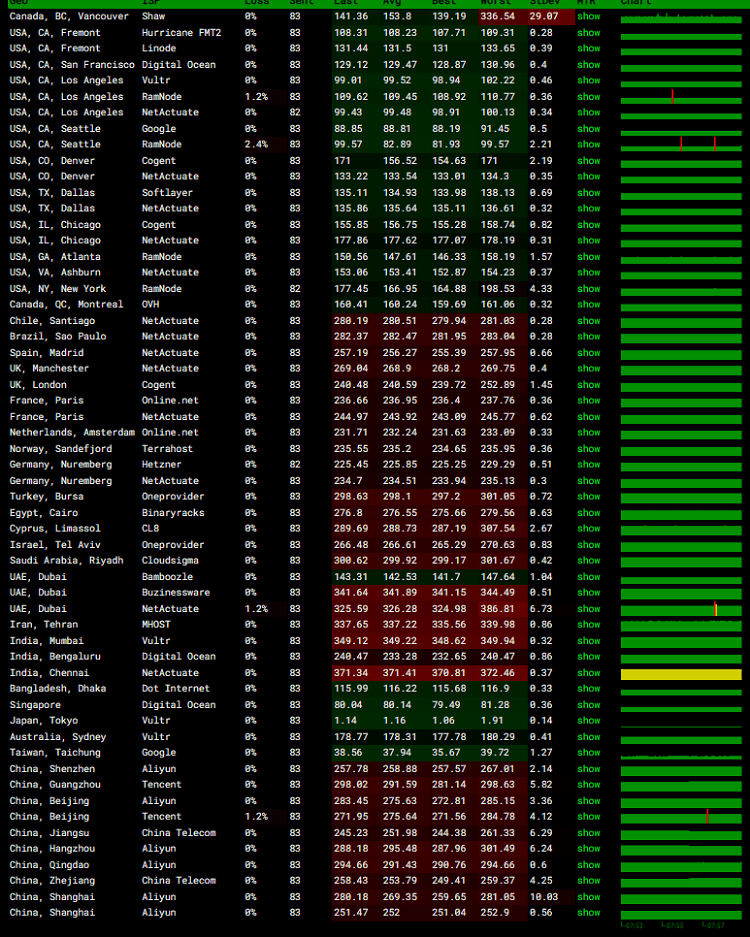Open show link for Bamboozle Dubai row
The image size is (750, 937).
[x=589, y=576]
